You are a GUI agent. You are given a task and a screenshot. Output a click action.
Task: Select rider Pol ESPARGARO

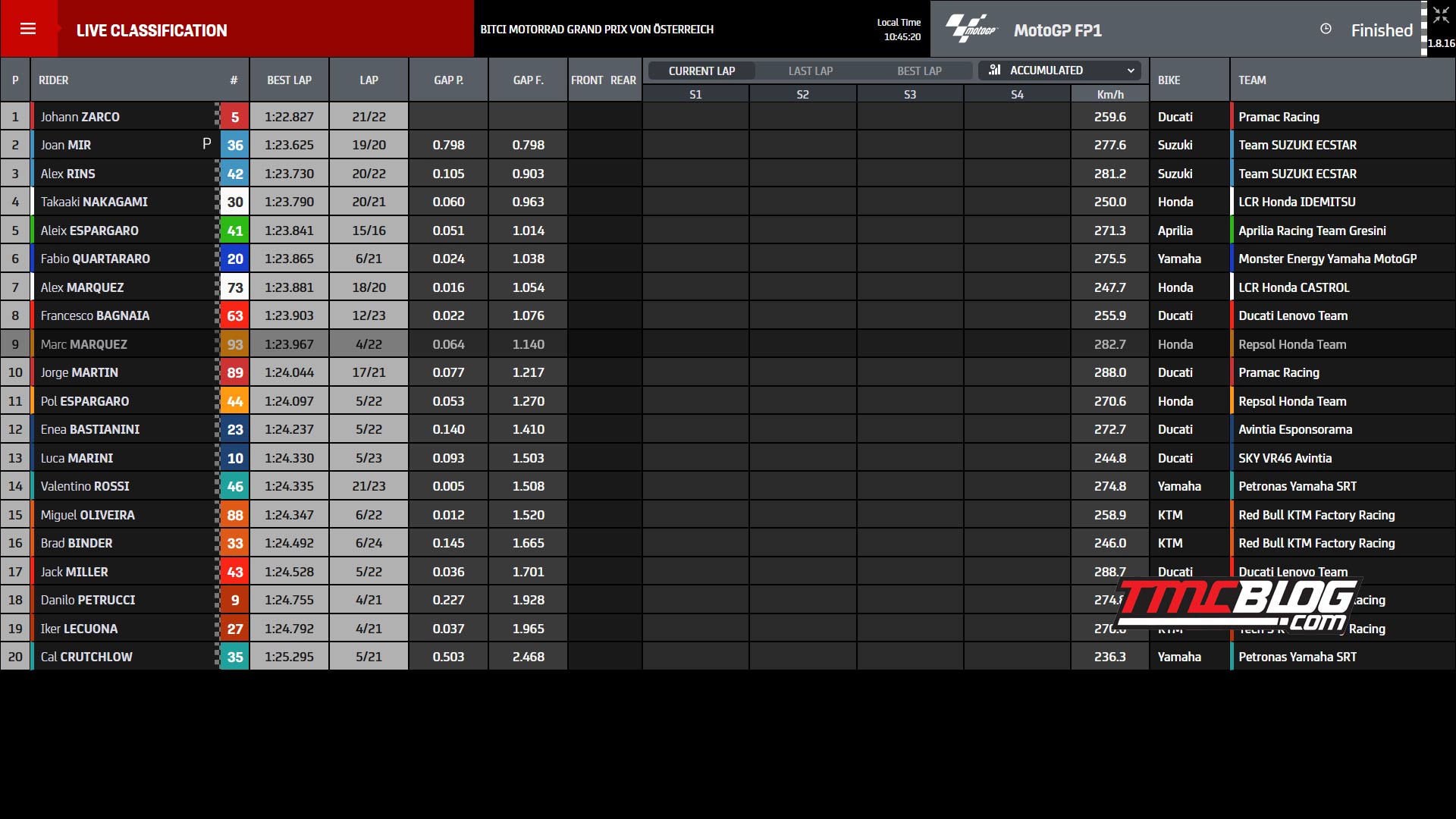(x=85, y=401)
